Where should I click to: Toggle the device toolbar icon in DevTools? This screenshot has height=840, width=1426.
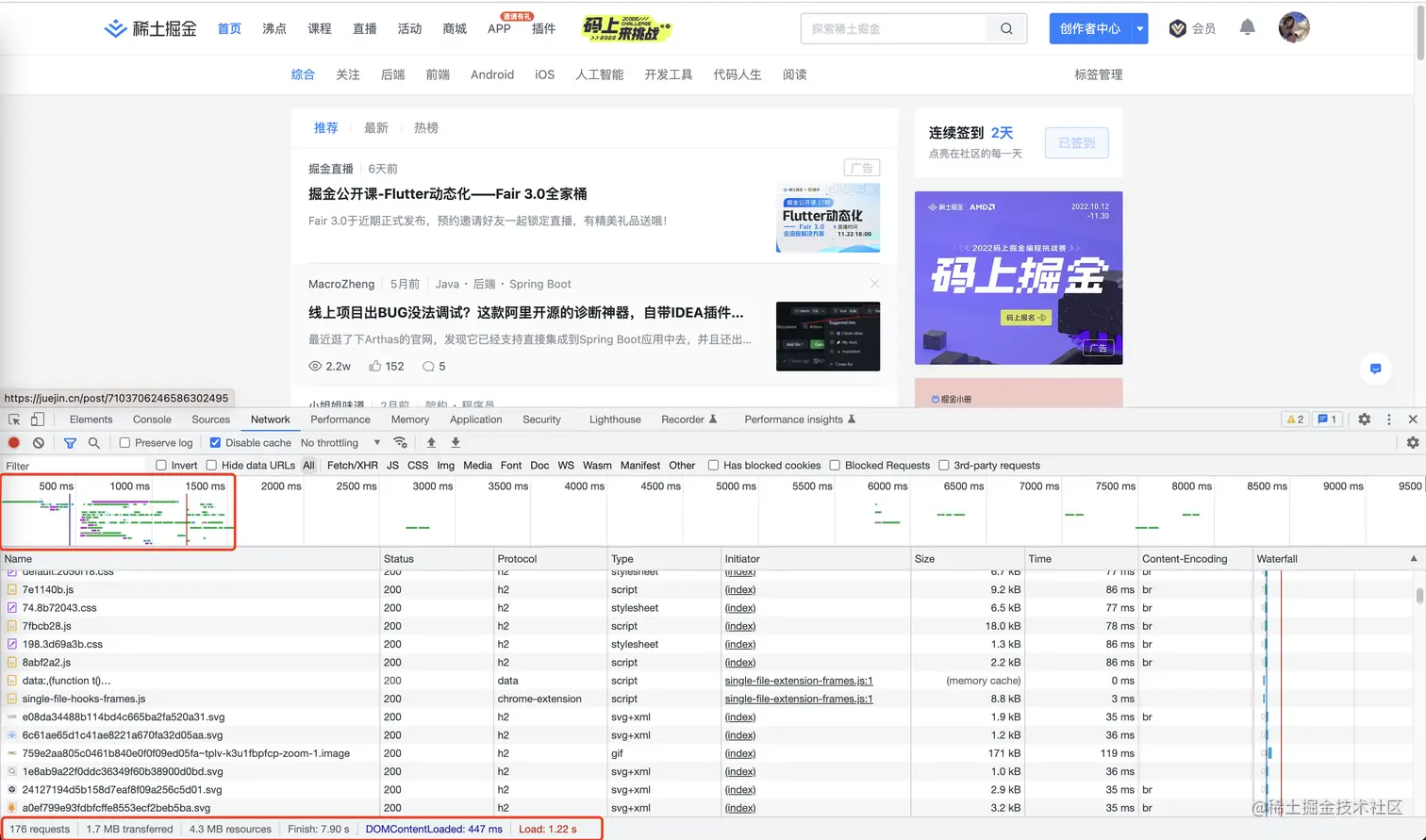pyautogui.click(x=38, y=420)
